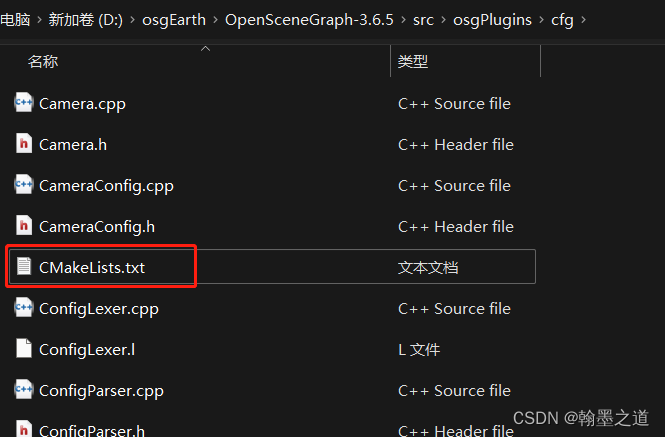Sort files by the 类型 column header

(x=413, y=62)
